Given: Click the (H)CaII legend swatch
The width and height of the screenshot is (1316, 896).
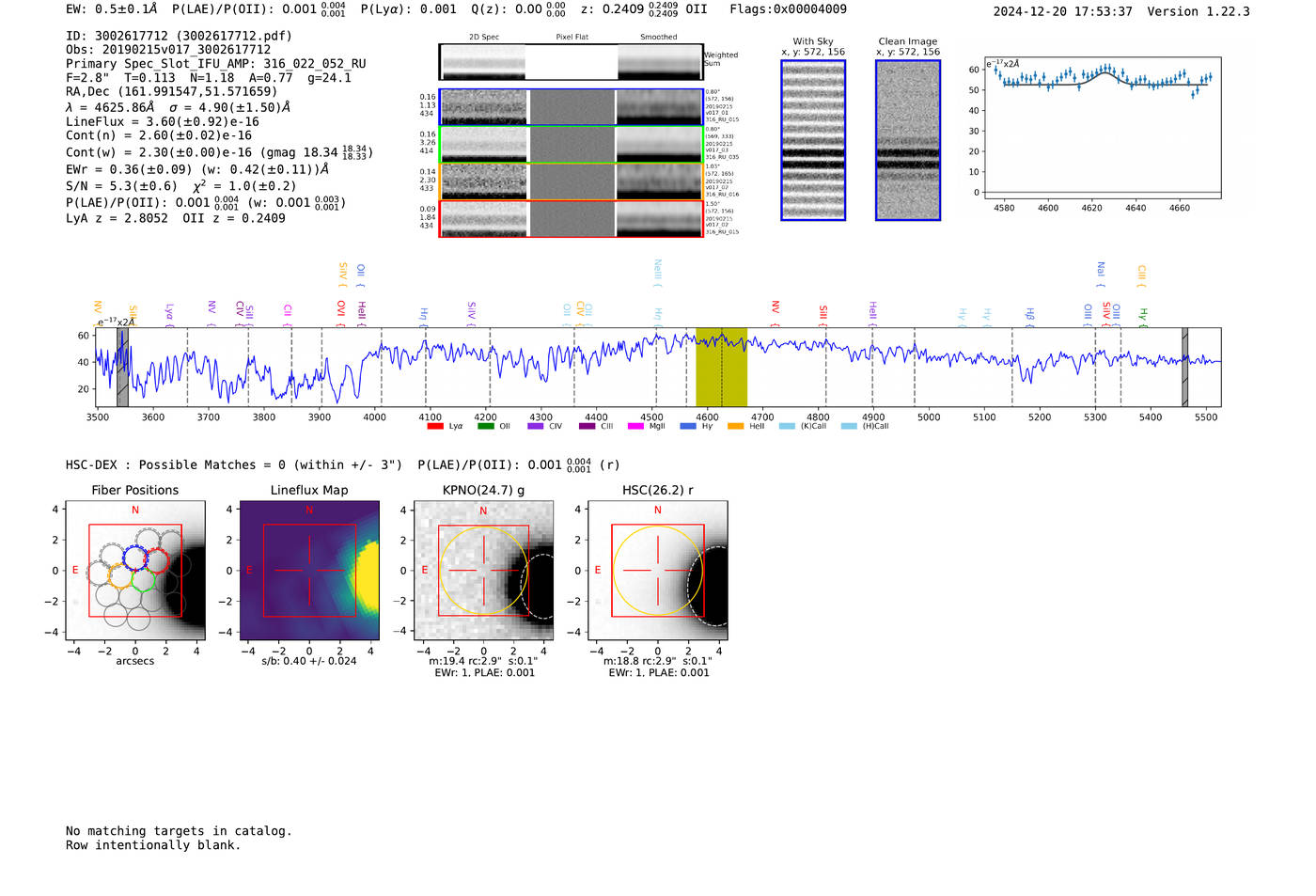Looking at the screenshot, I should [849, 426].
